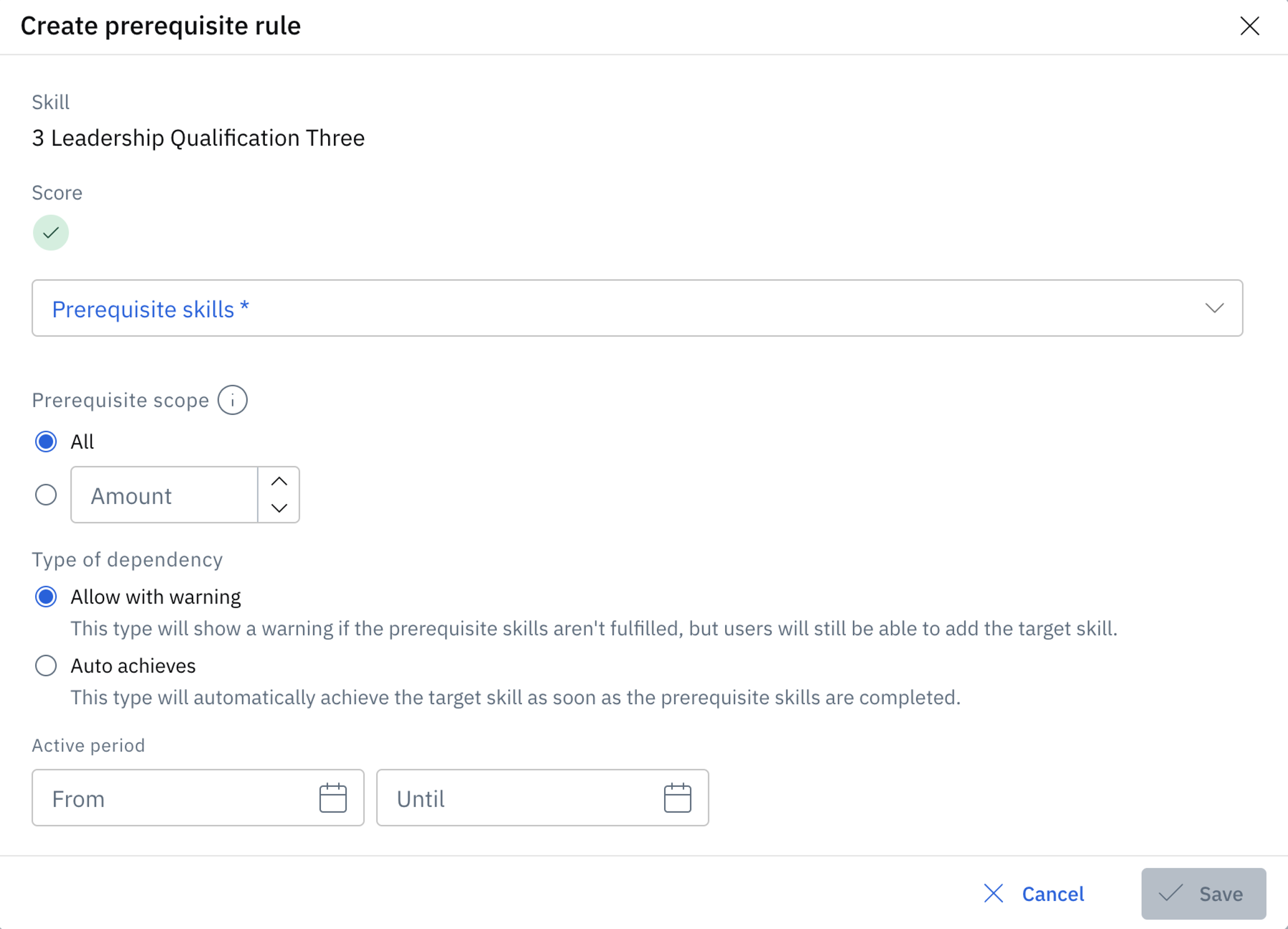Close the Create prerequisite rule dialog
This screenshot has height=929, width=1288.
(1249, 26)
